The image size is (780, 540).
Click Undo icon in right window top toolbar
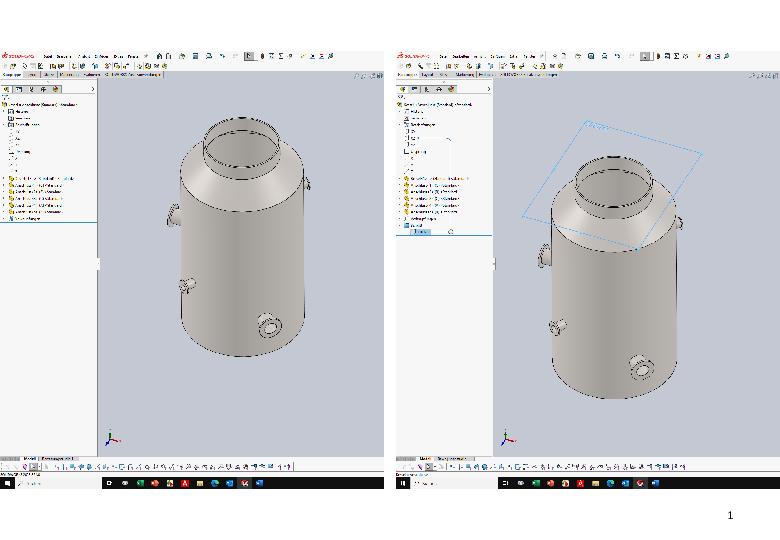coord(617,57)
